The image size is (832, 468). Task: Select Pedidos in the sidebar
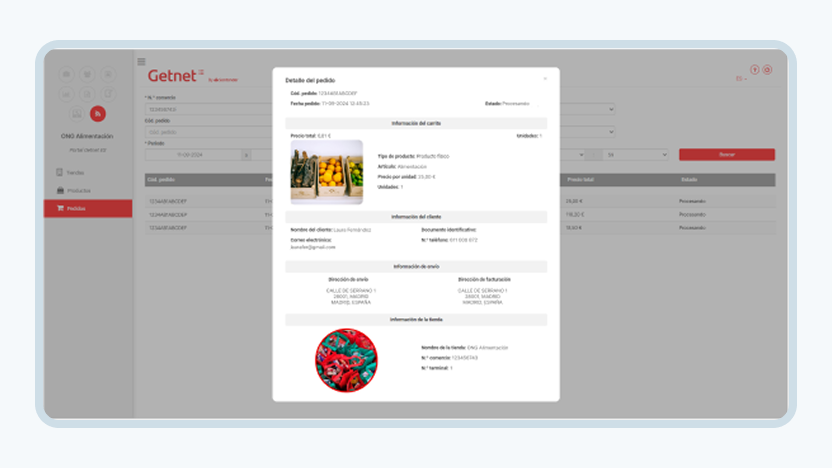click(88, 209)
